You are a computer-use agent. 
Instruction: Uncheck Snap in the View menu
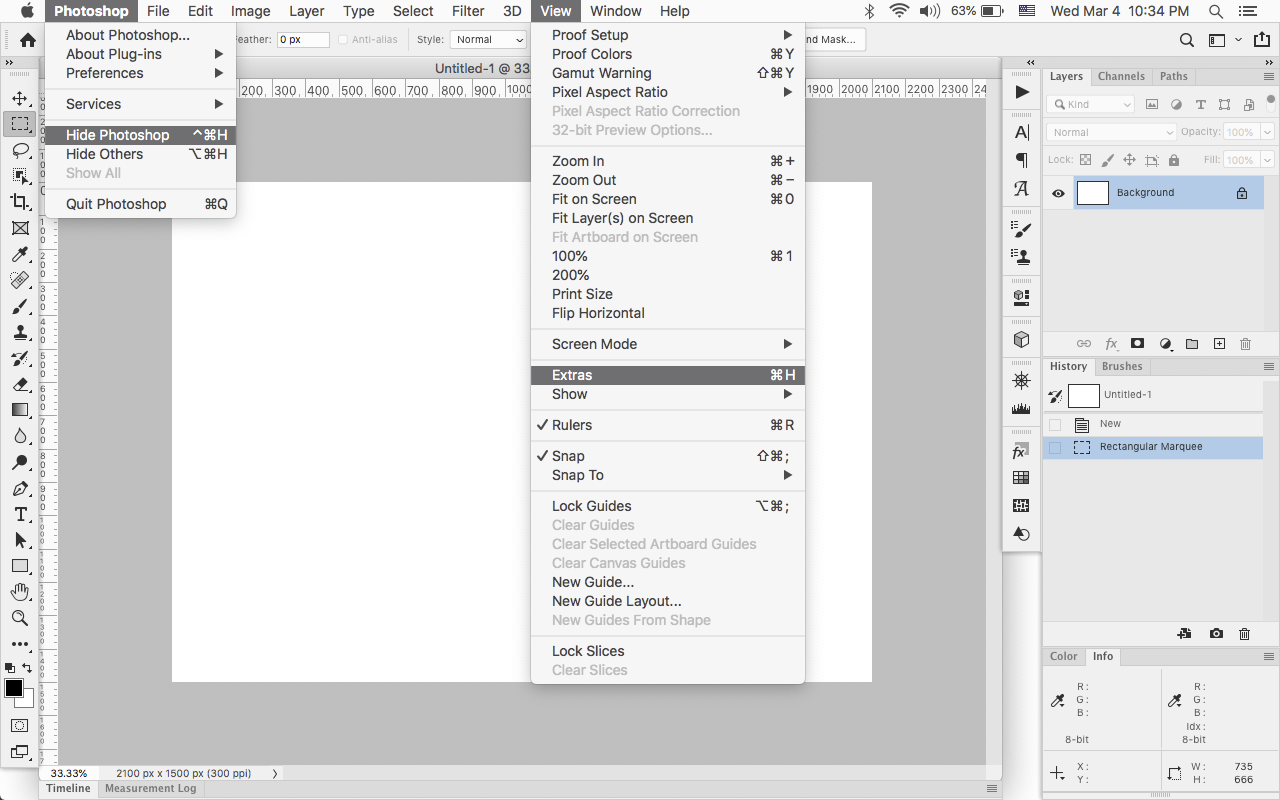coord(668,456)
